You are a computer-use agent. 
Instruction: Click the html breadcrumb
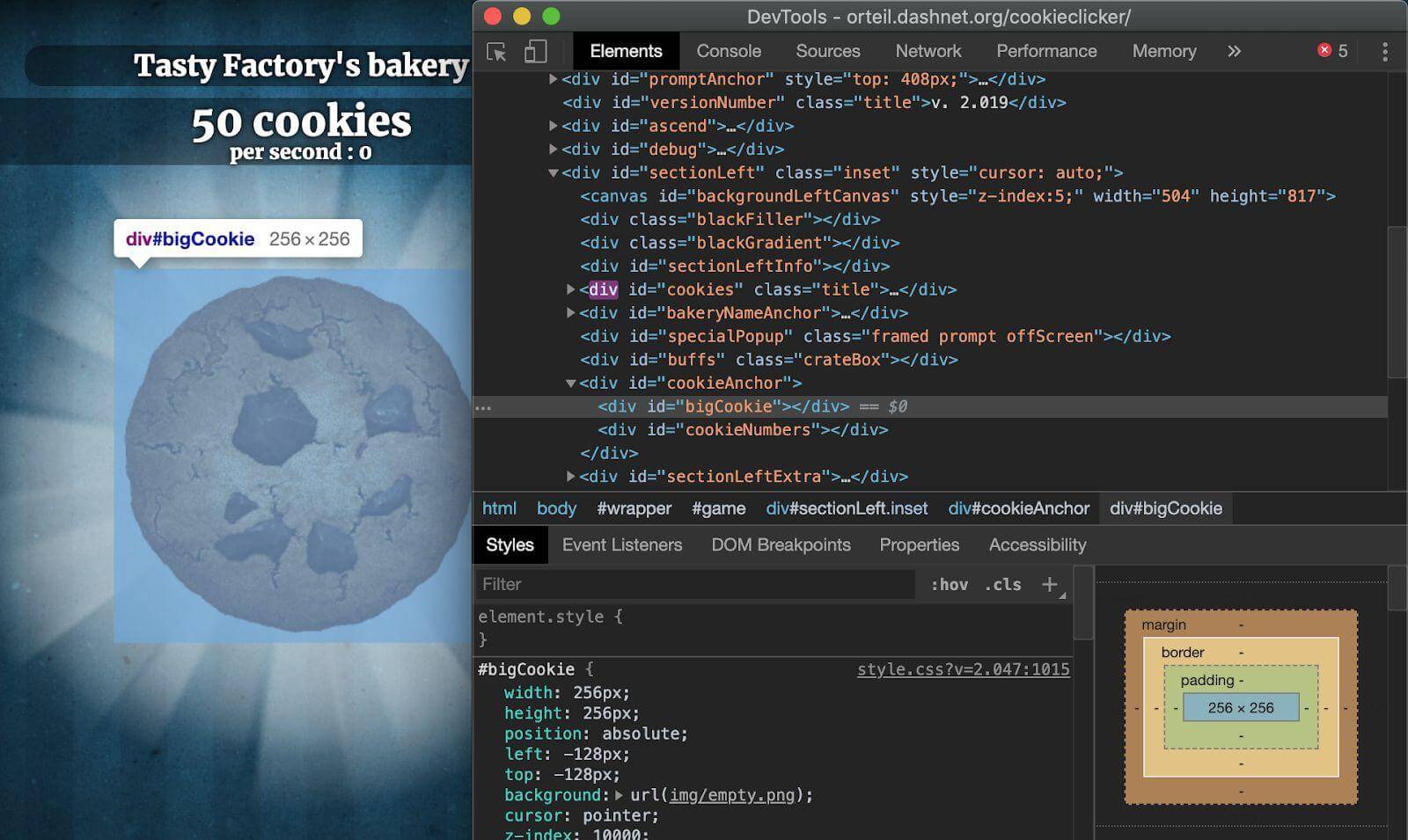click(x=499, y=508)
